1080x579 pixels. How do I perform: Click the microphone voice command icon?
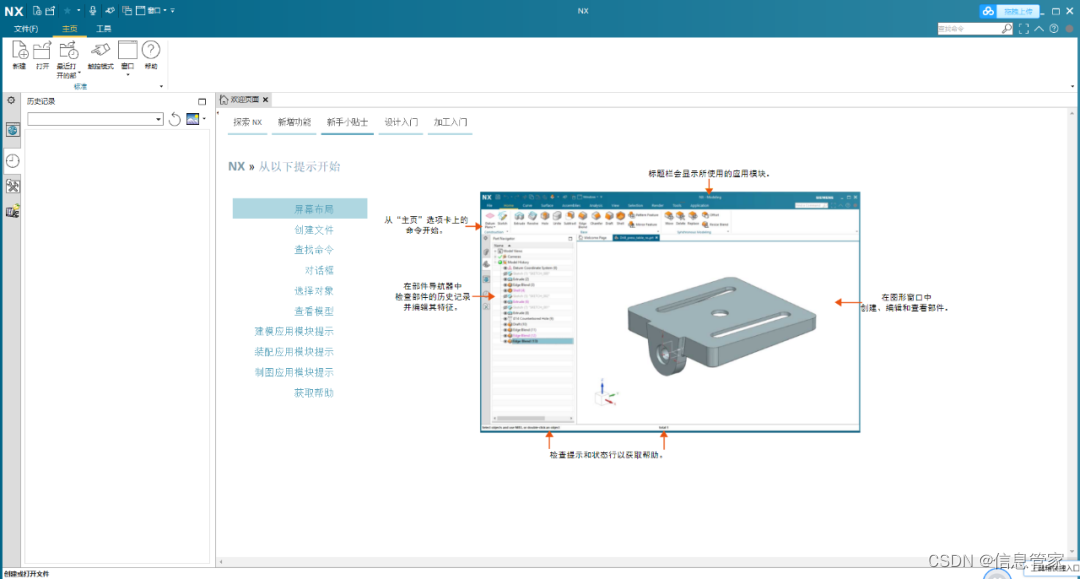pos(92,10)
